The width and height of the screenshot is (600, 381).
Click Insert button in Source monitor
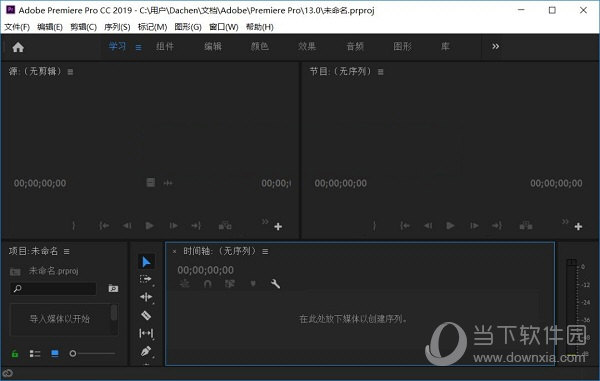(225, 226)
